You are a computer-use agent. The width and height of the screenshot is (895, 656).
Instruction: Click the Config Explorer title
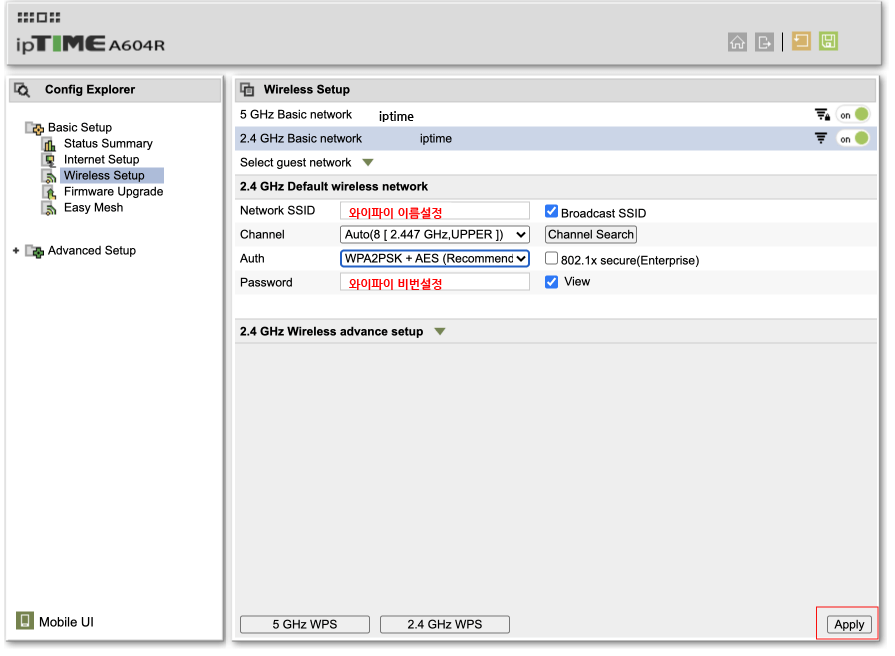pyautogui.click(x=90, y=90)
